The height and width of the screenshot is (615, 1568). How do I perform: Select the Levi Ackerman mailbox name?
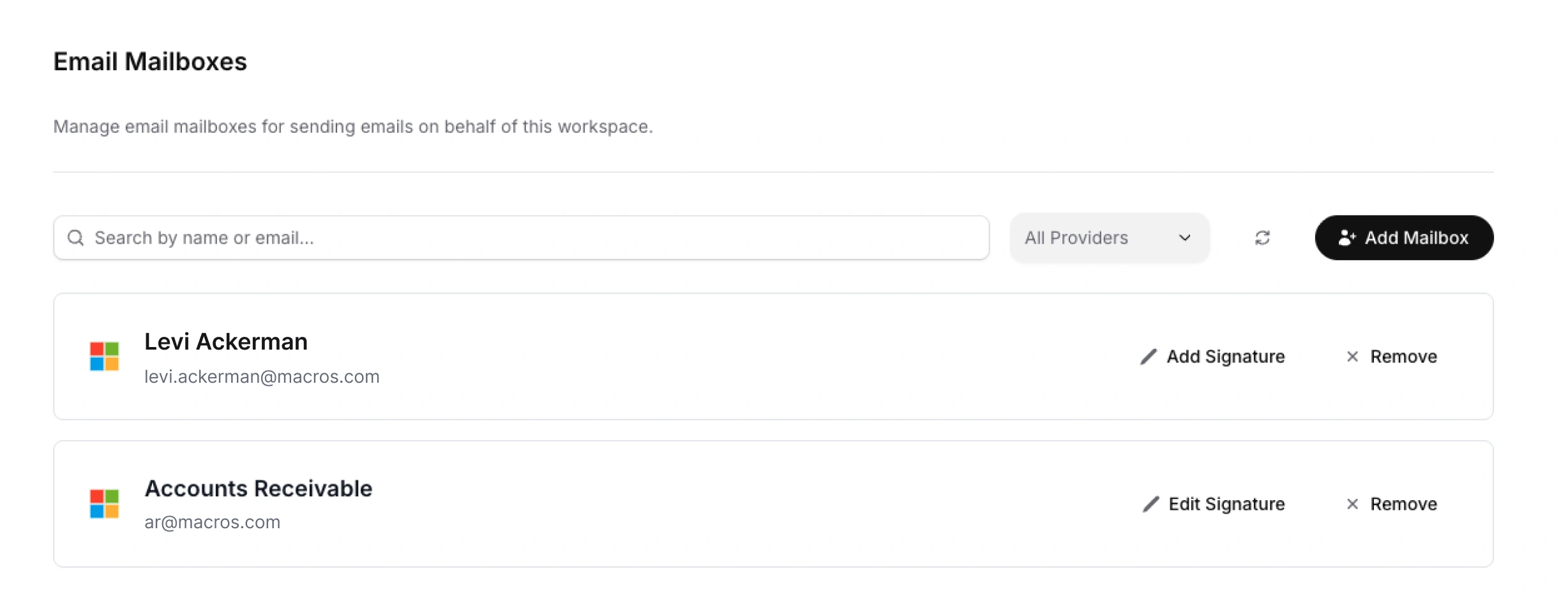[x=226, y=342]
